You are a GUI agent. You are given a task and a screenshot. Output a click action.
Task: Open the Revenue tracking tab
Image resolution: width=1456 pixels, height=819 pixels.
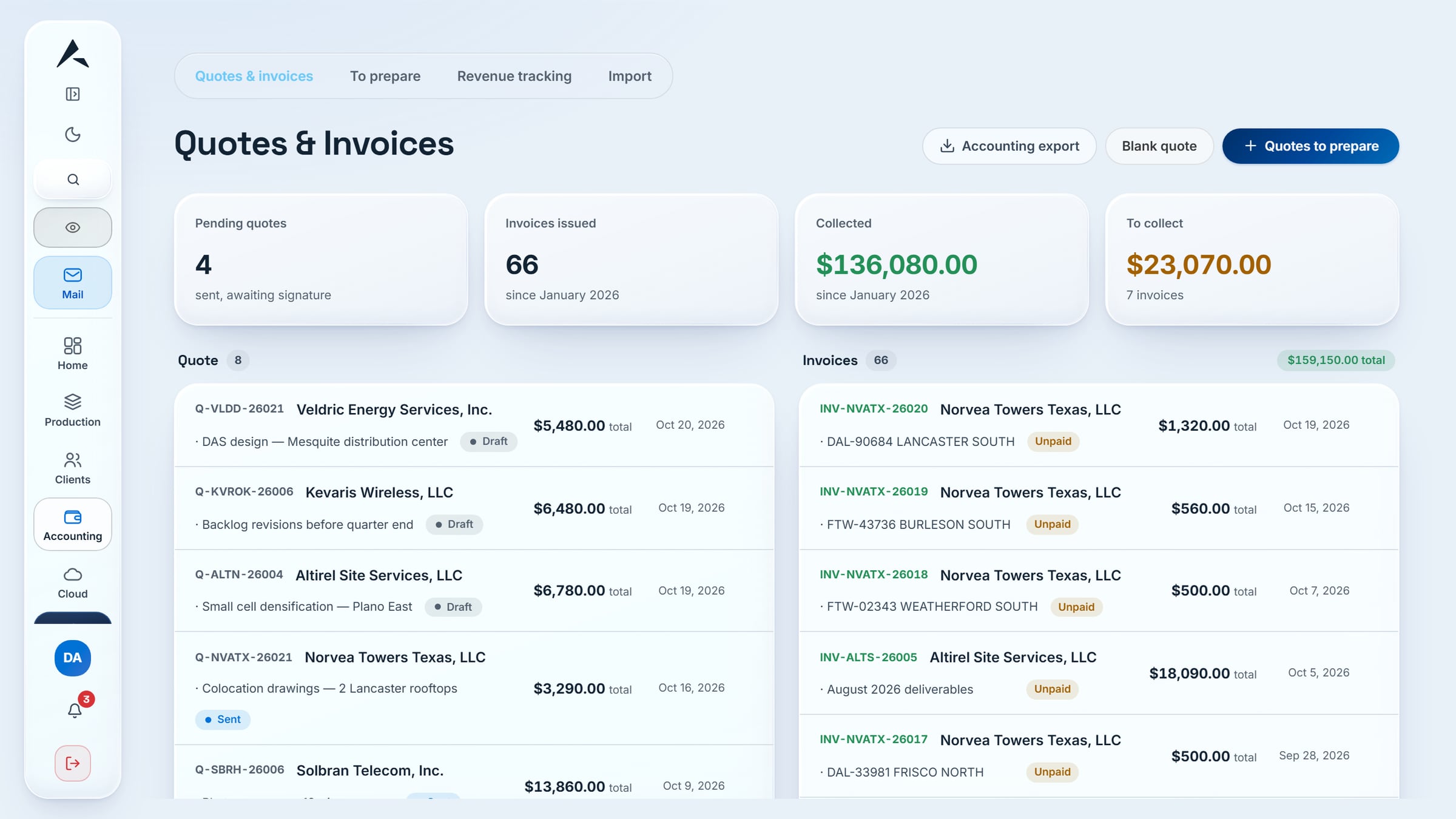coord(514,76)
